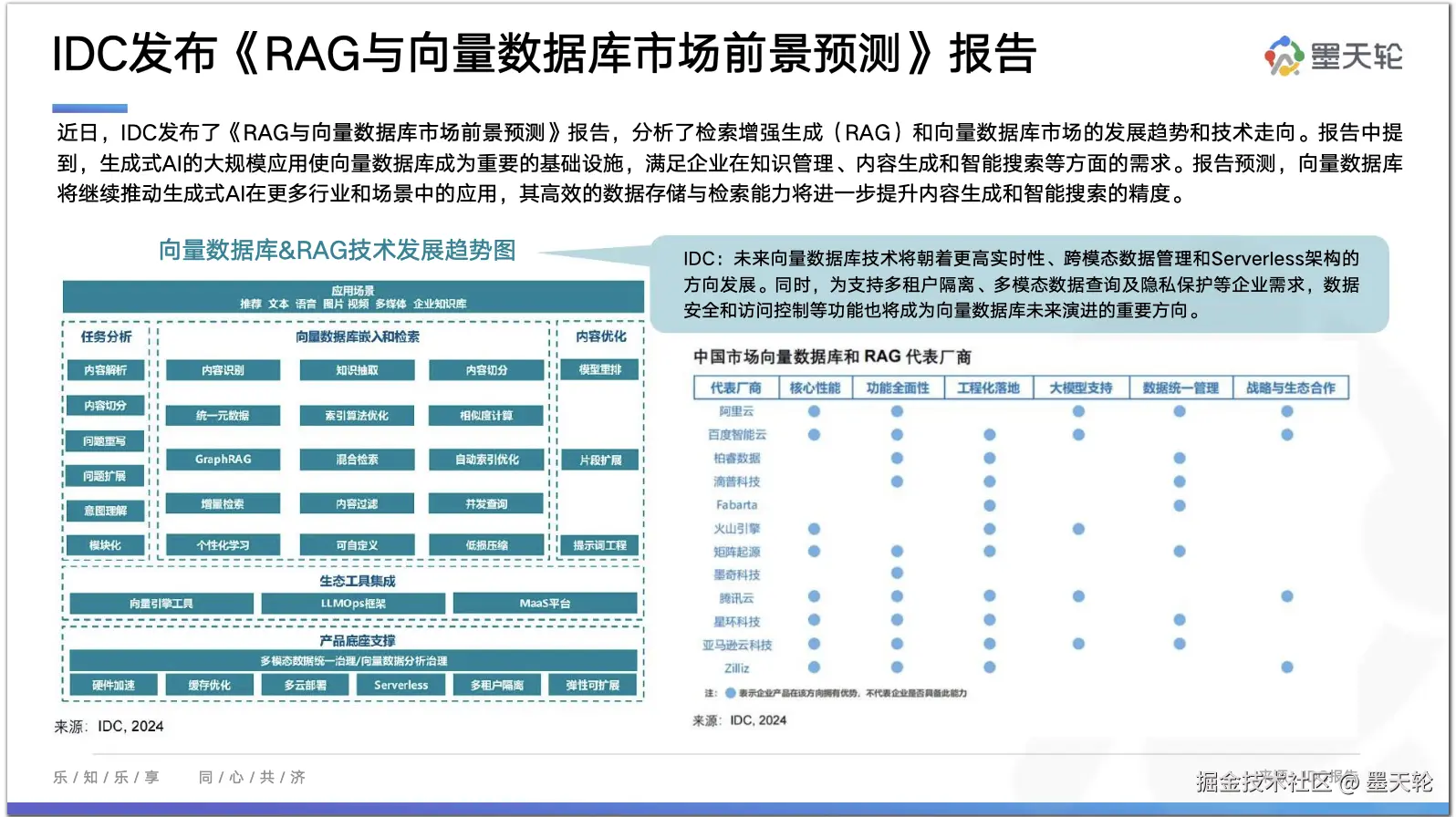Click the Serverless box under 产品底座支撑
Image resolution: width=1456 pixels, height=817 pixels.
click(x=400, y=685)
